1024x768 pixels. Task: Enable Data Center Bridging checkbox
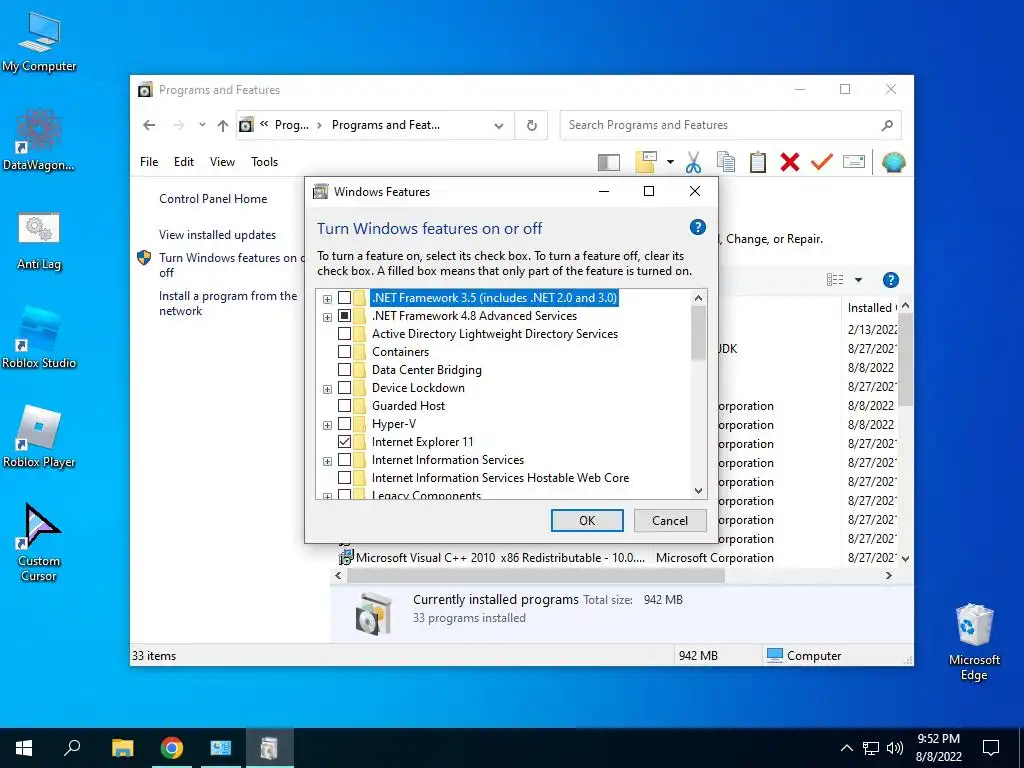point(344,370)
